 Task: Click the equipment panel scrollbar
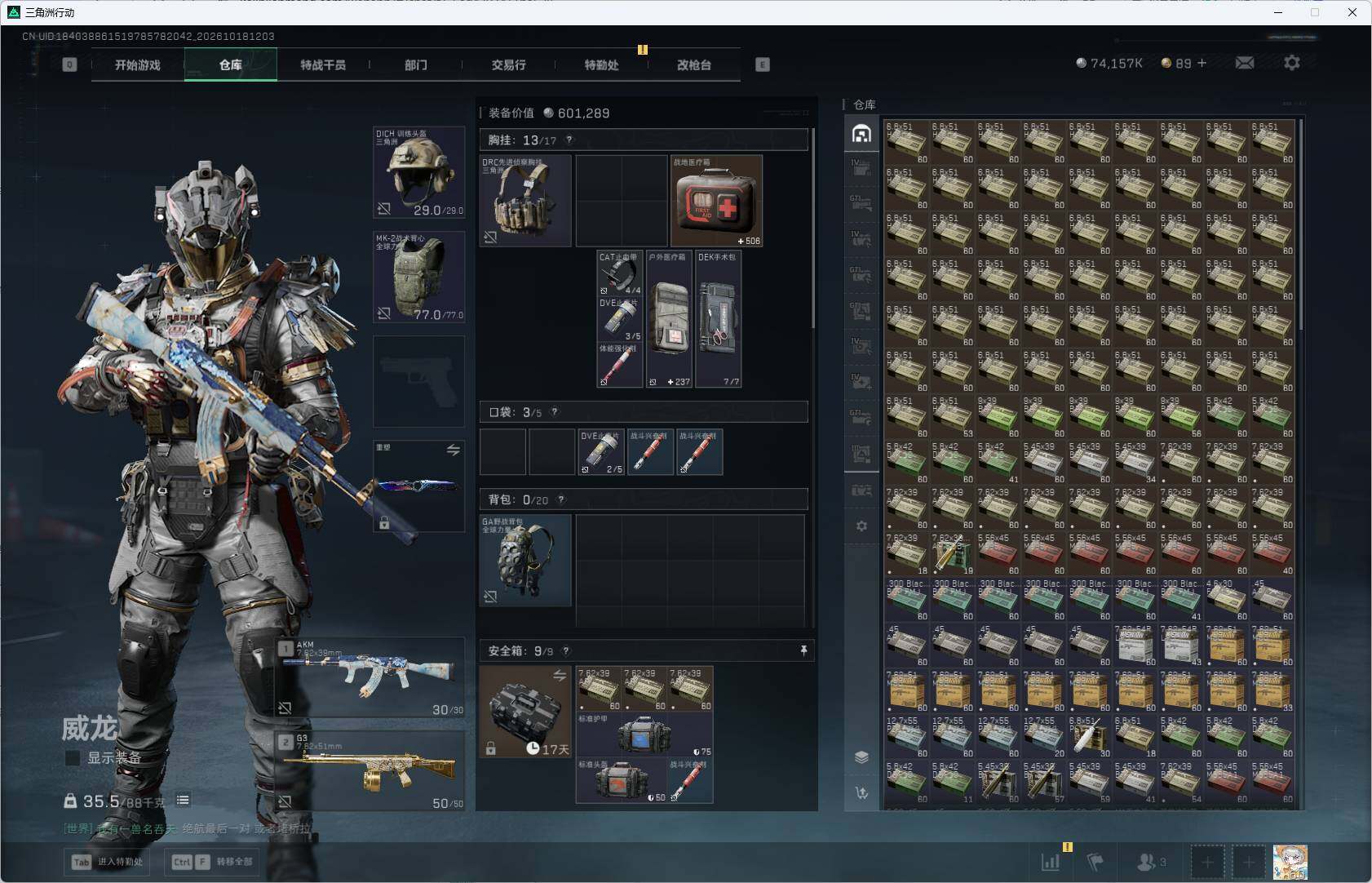(x=812, y=229)
